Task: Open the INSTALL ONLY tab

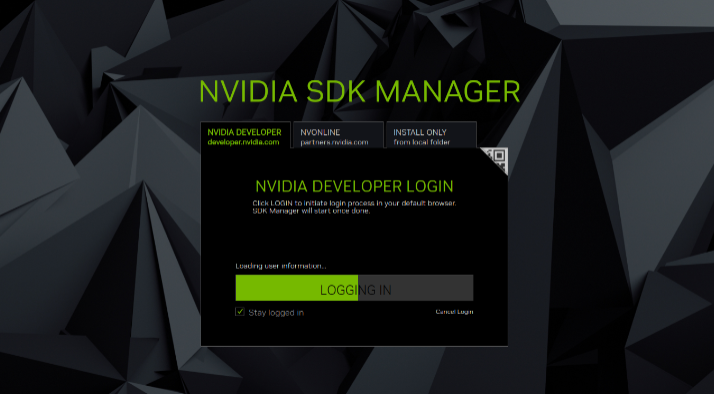Action: (x=431, y=135)
